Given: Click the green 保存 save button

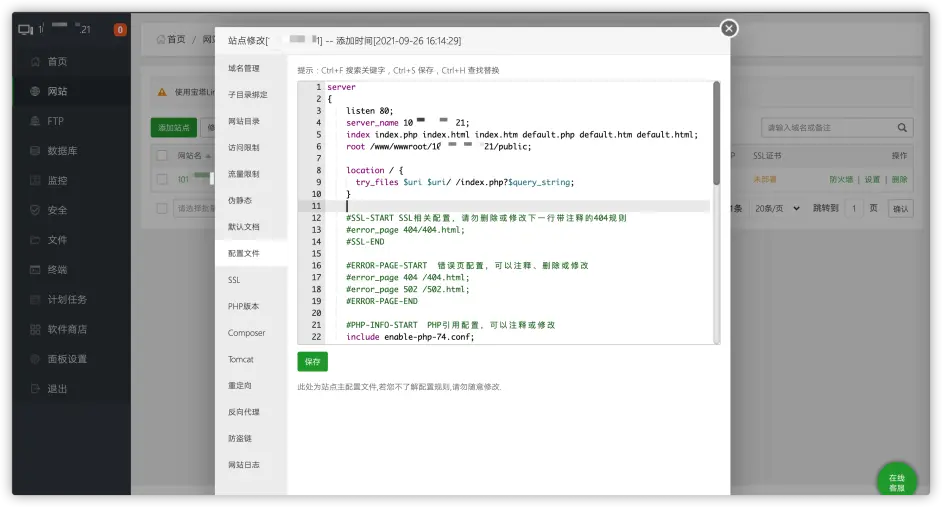Looking at the screenshot, I should [x=312, y=362].
